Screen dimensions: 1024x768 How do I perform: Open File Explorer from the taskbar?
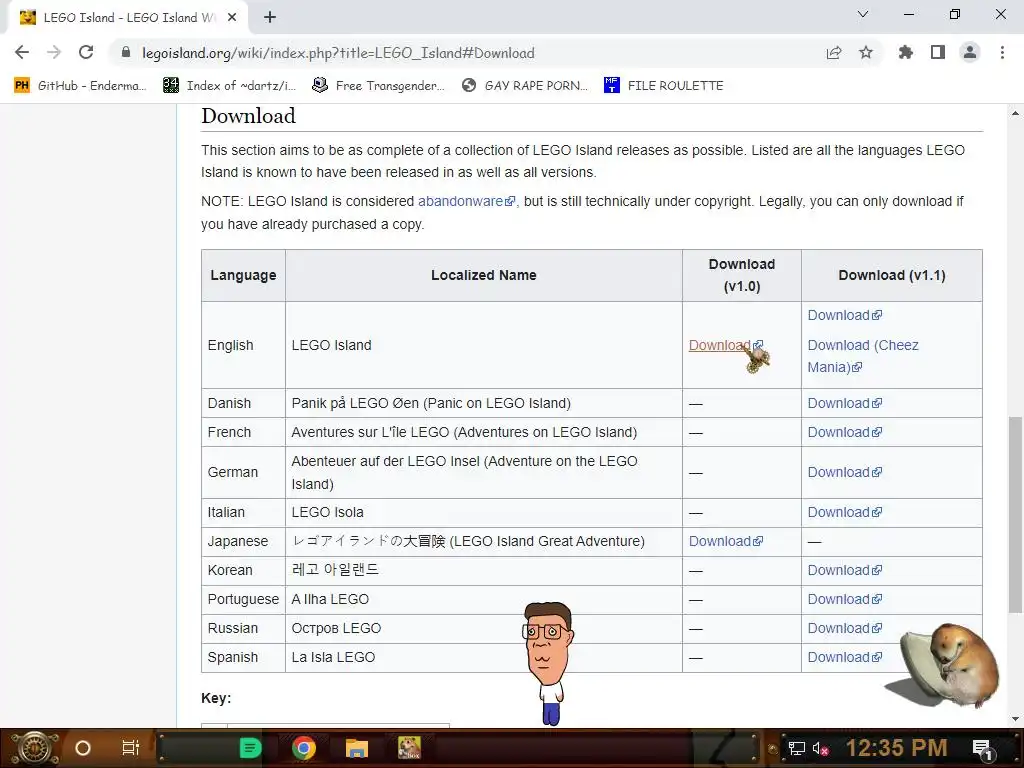pos(357,748)
